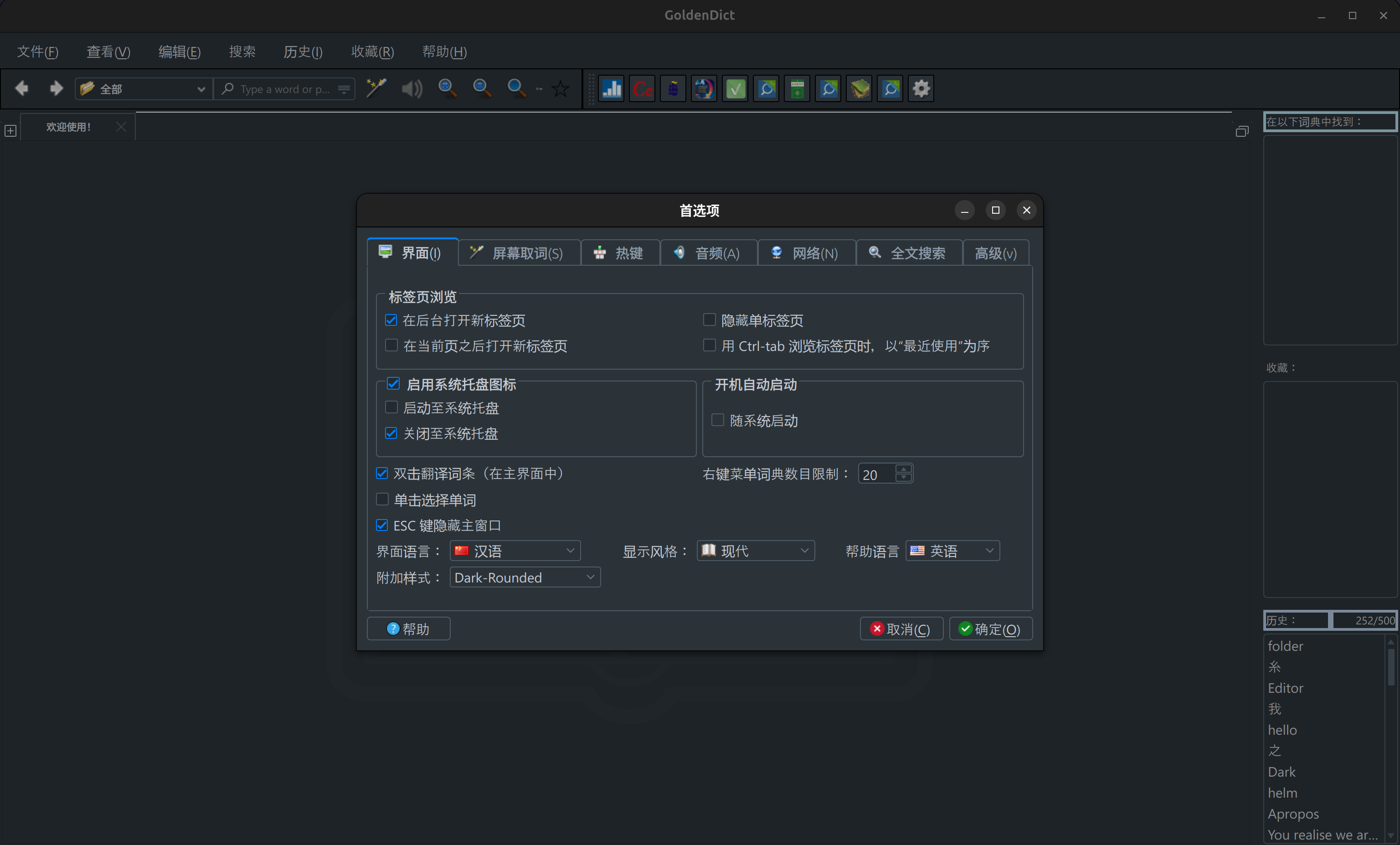Increase 右键菜单词典数目限制 spinner value
This screenshot has height=845, width=1400.
pos(903,469)
